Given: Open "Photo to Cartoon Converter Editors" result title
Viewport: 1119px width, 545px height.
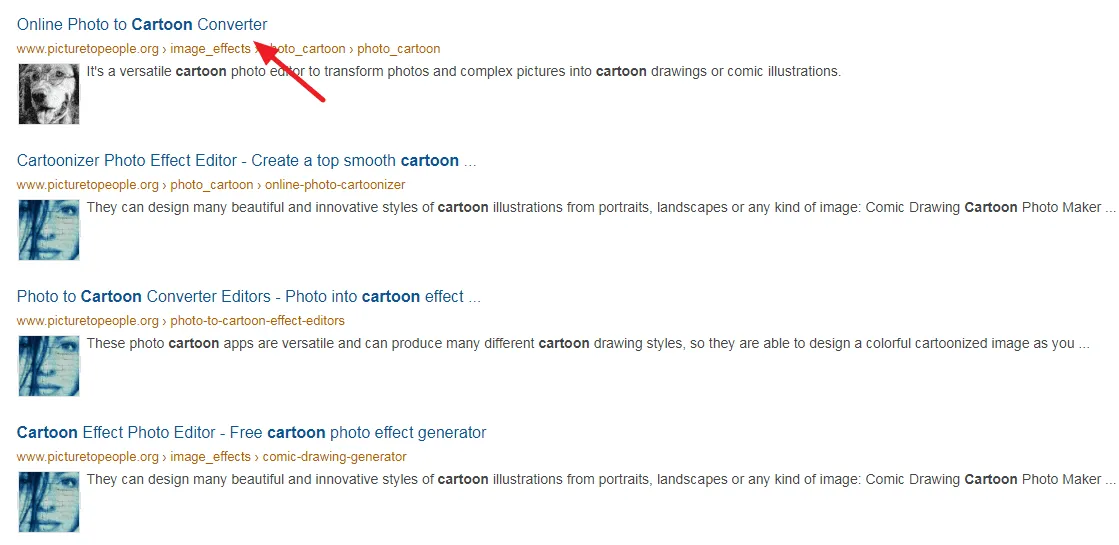Looking at the screenshot, I should click(248, 296).
